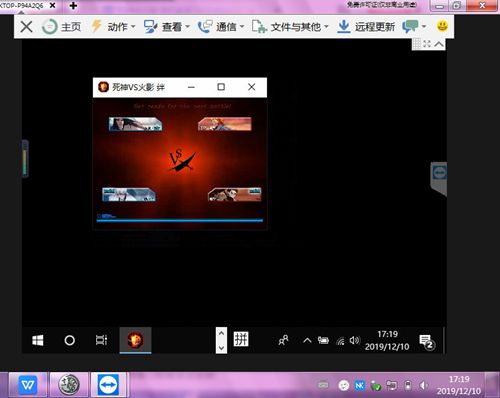The image size is (500, 398).
Task: Click the up arrow on taskbar toolbar stepper
Action: coord(221,333)
